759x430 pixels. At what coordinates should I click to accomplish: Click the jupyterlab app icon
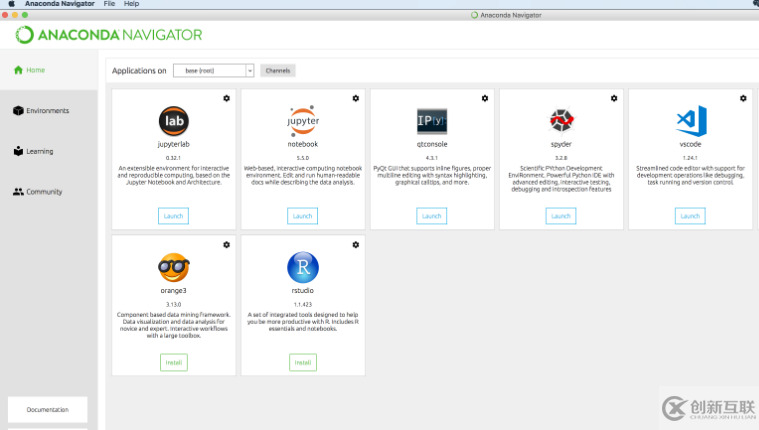[174, 121]
